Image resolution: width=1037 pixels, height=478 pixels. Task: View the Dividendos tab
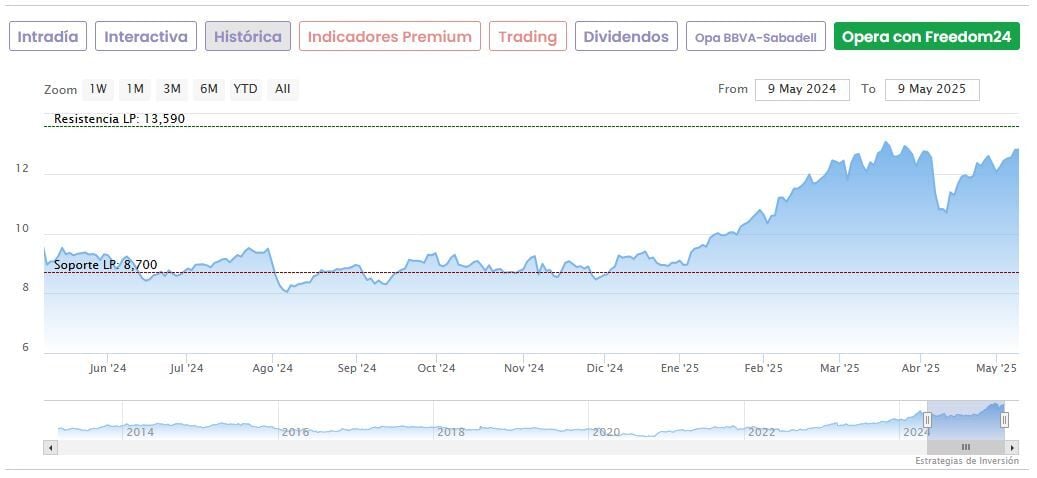click(x=626, y=37)
